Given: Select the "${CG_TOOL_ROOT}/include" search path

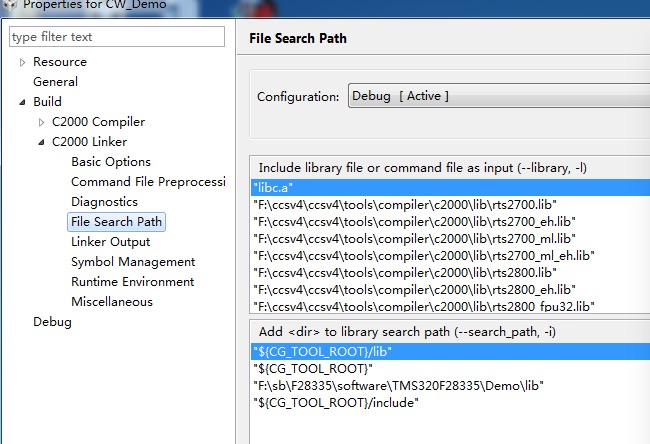Looking at the screenshot, I should pos(336,402).
